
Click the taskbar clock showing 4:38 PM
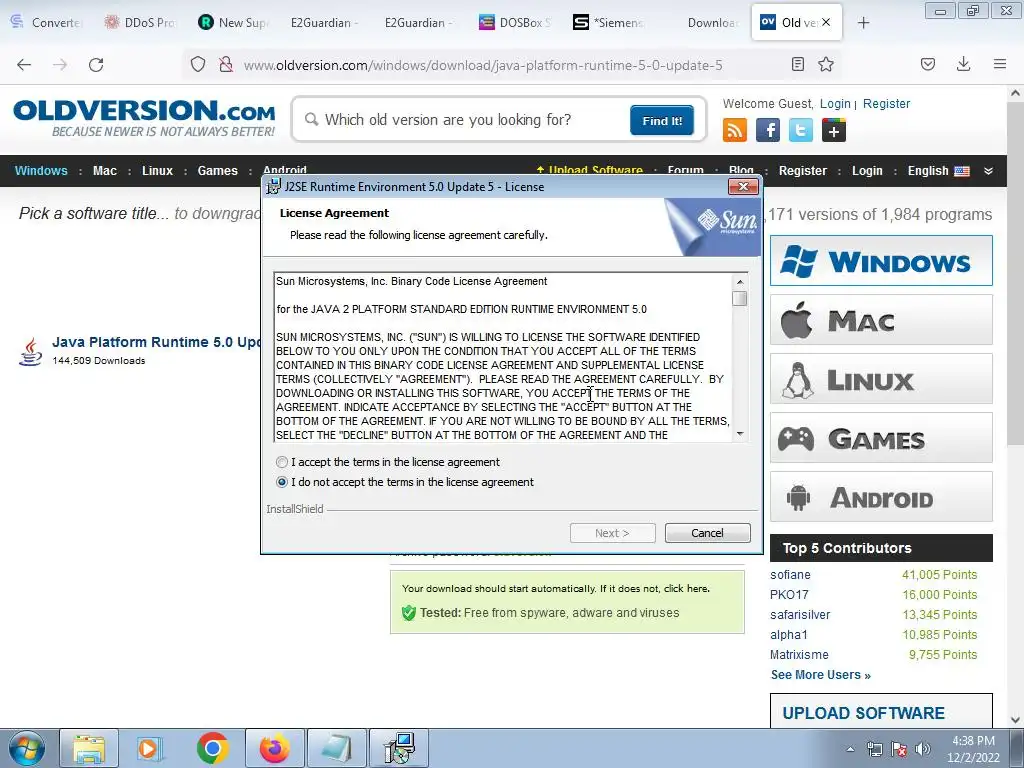(973, 748)
